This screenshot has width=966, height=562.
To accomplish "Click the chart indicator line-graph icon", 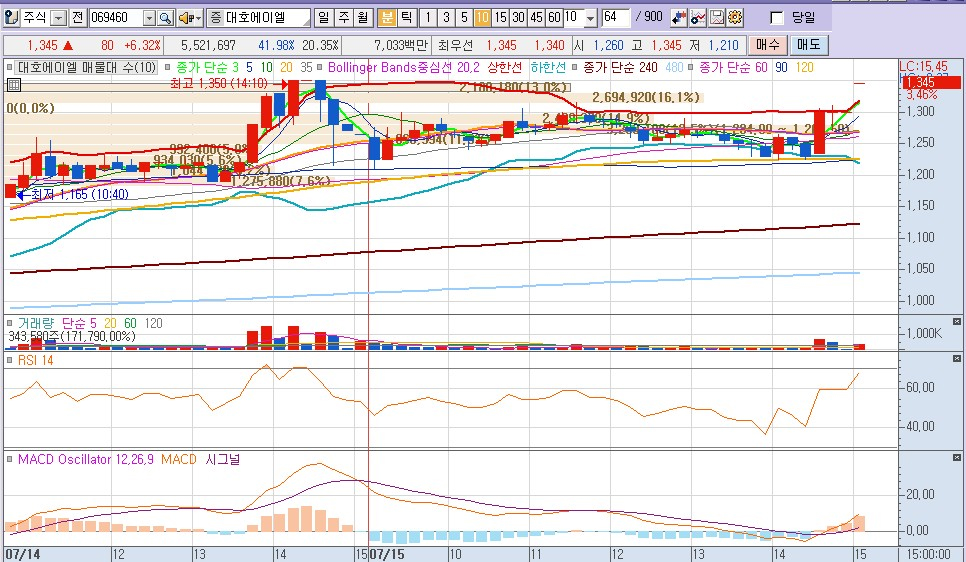I will click(699, 18).
